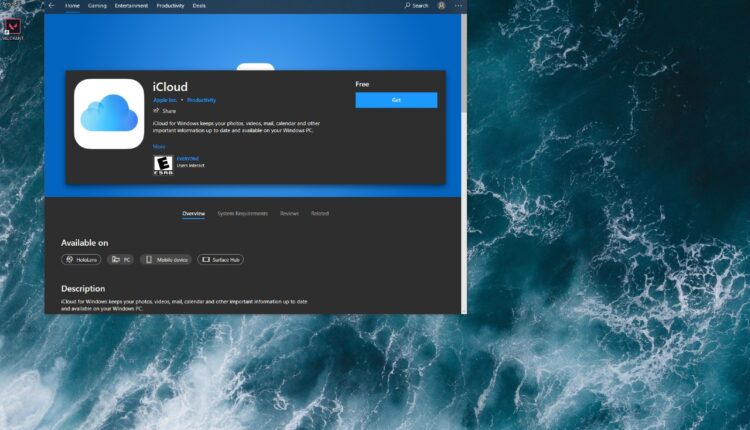
Task: Click the back arrow in Store header
Action: pyautogui.click(x=51, y=5)
